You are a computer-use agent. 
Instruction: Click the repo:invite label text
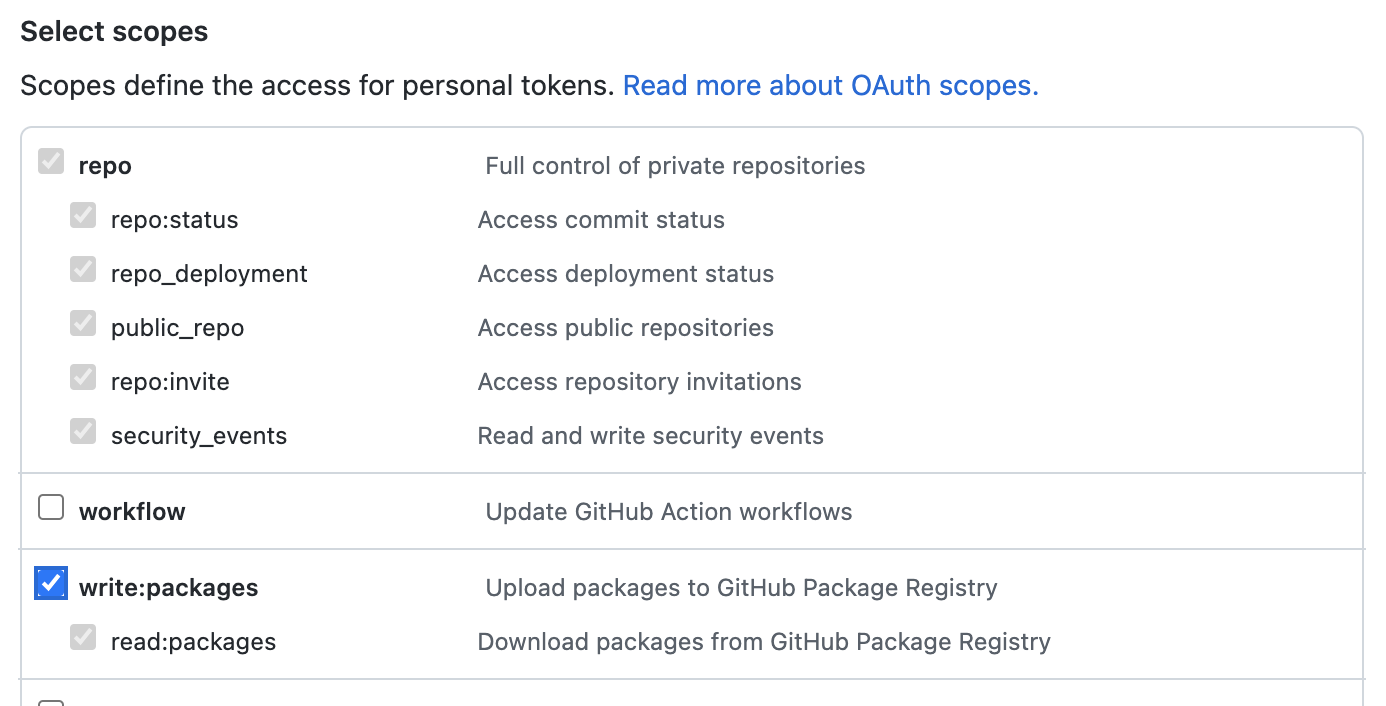pyautogui.click(x=170, y=382)
